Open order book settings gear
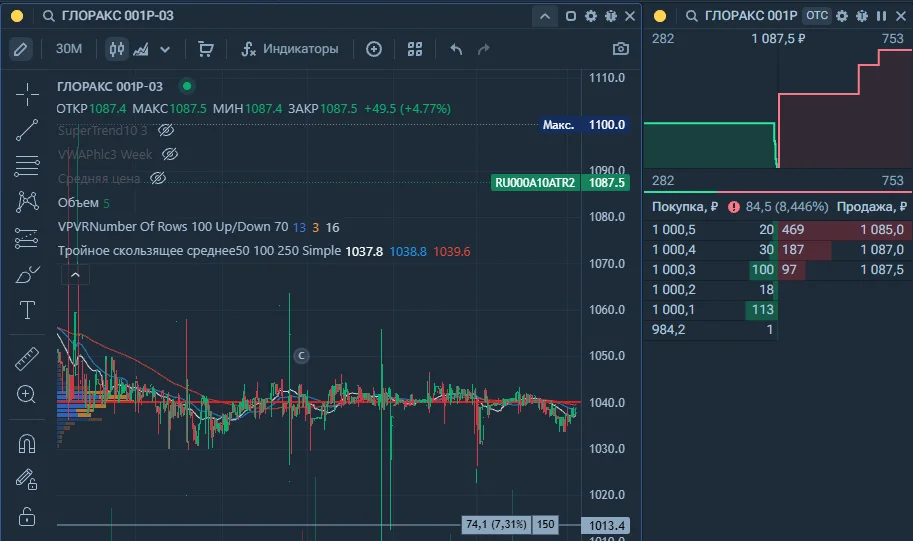This screenshot has height=541, width=913. pyautogui.click(x=842, y=16)
